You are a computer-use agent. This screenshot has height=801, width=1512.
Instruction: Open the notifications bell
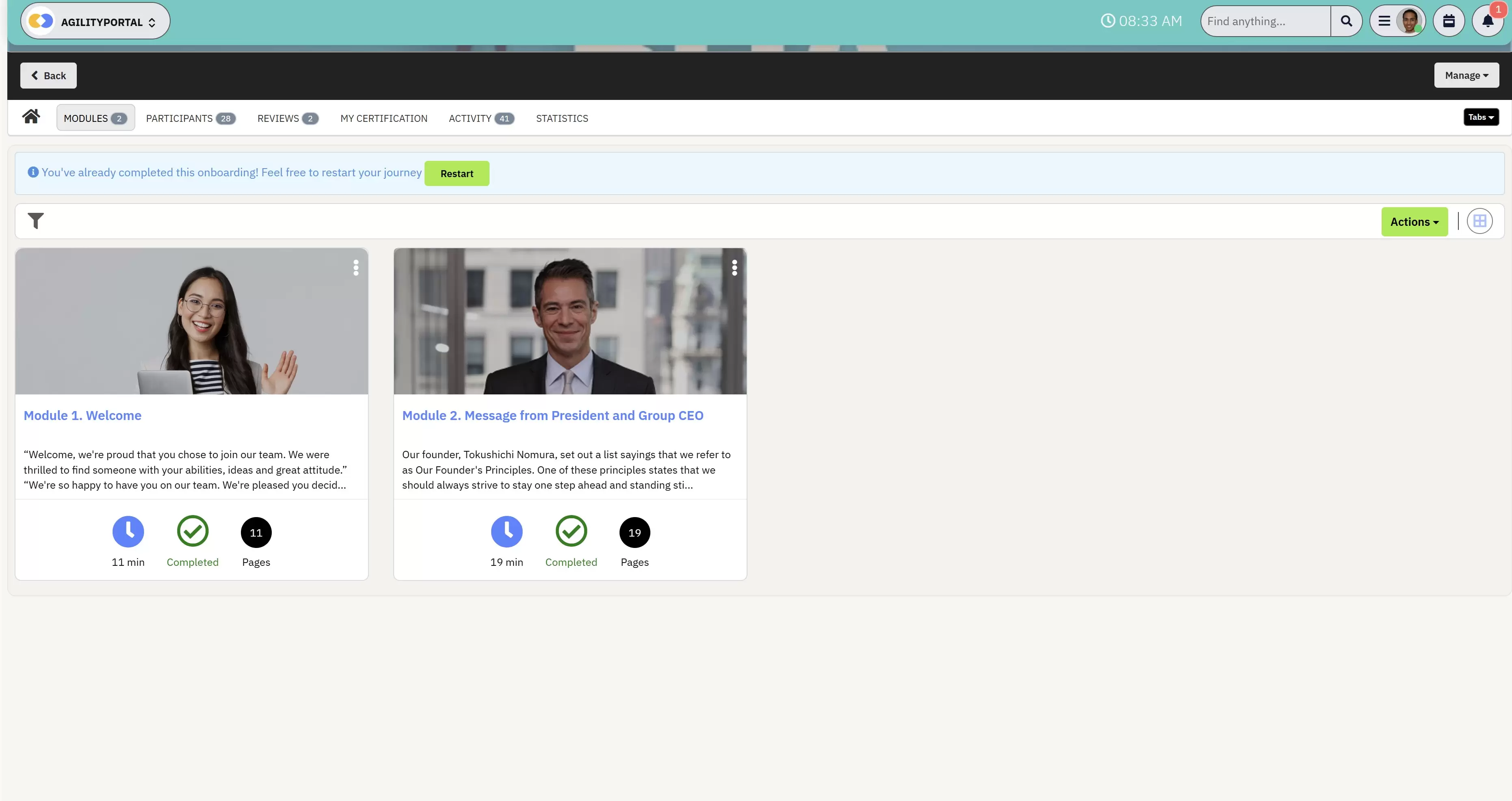1487,22
